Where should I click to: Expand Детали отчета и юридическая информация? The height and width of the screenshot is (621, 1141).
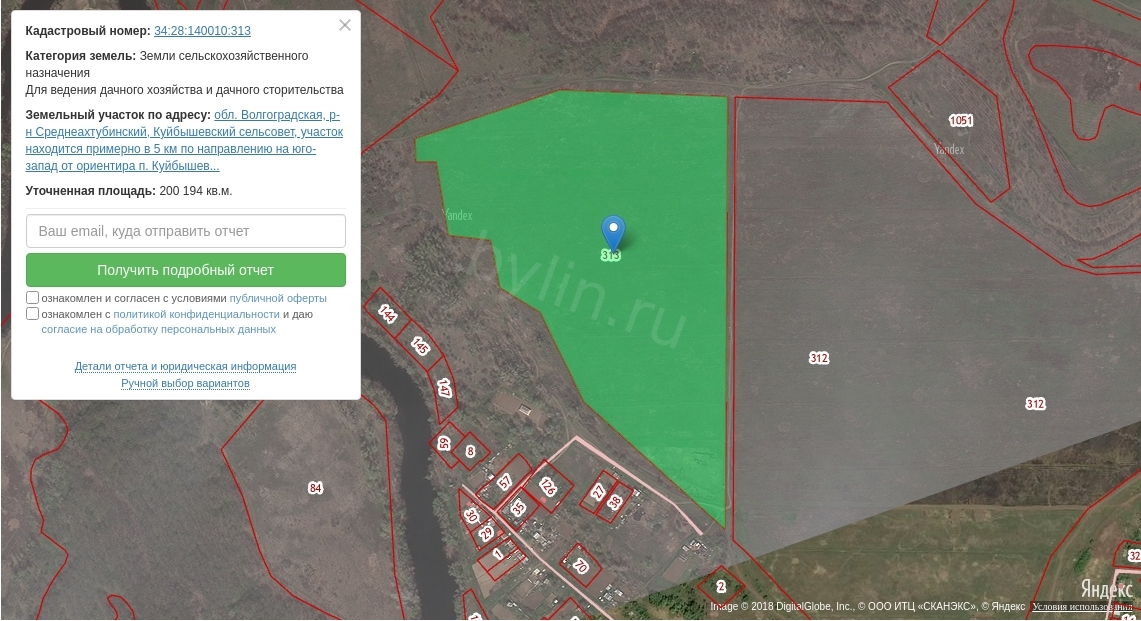point(185,367)
